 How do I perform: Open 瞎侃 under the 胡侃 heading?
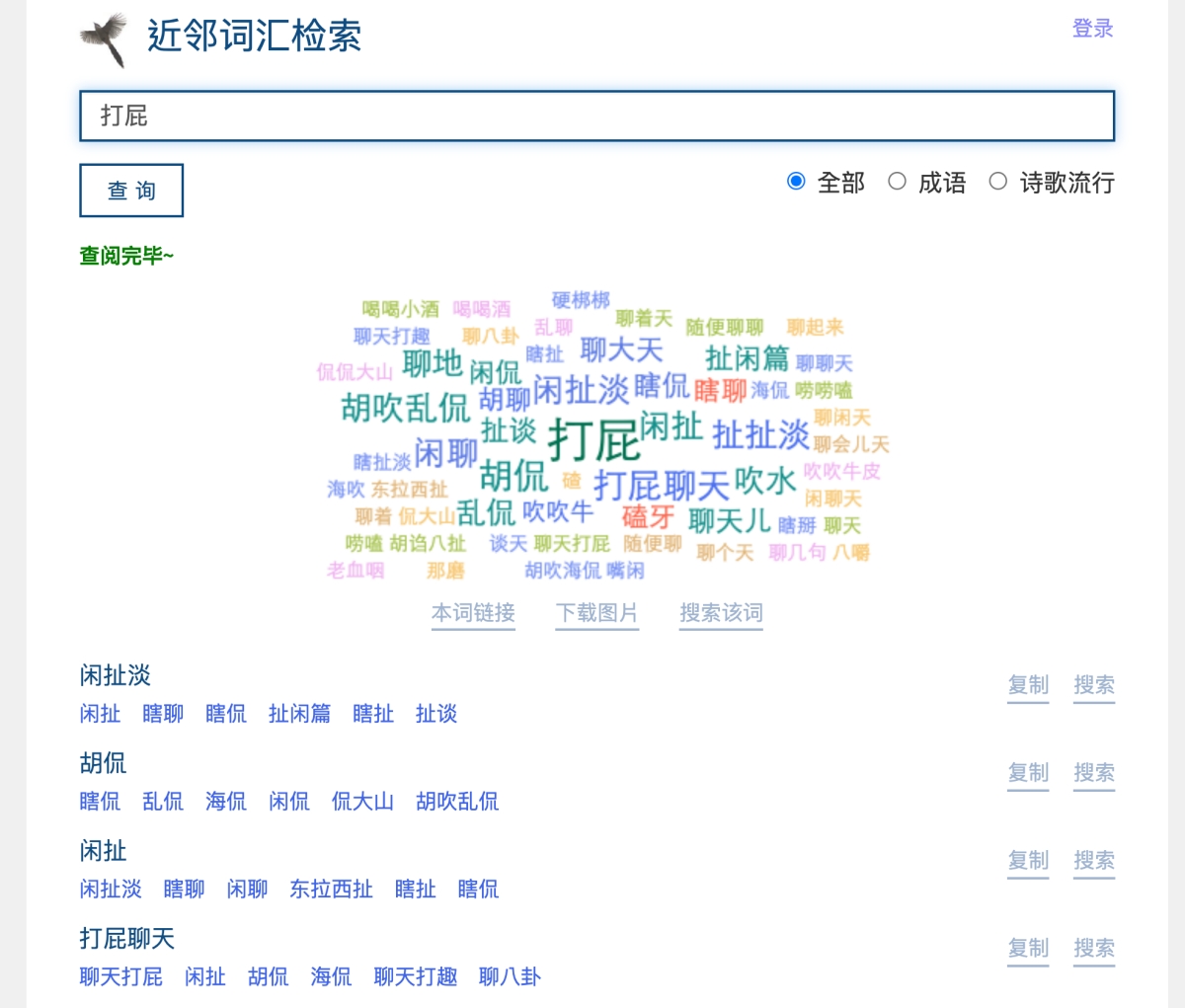(100, 802)
